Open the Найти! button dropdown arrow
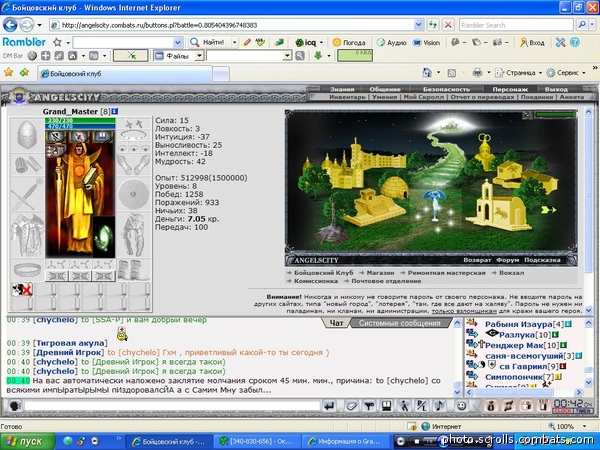This screenshot has width=600, height=450. (x=235, y=42)
